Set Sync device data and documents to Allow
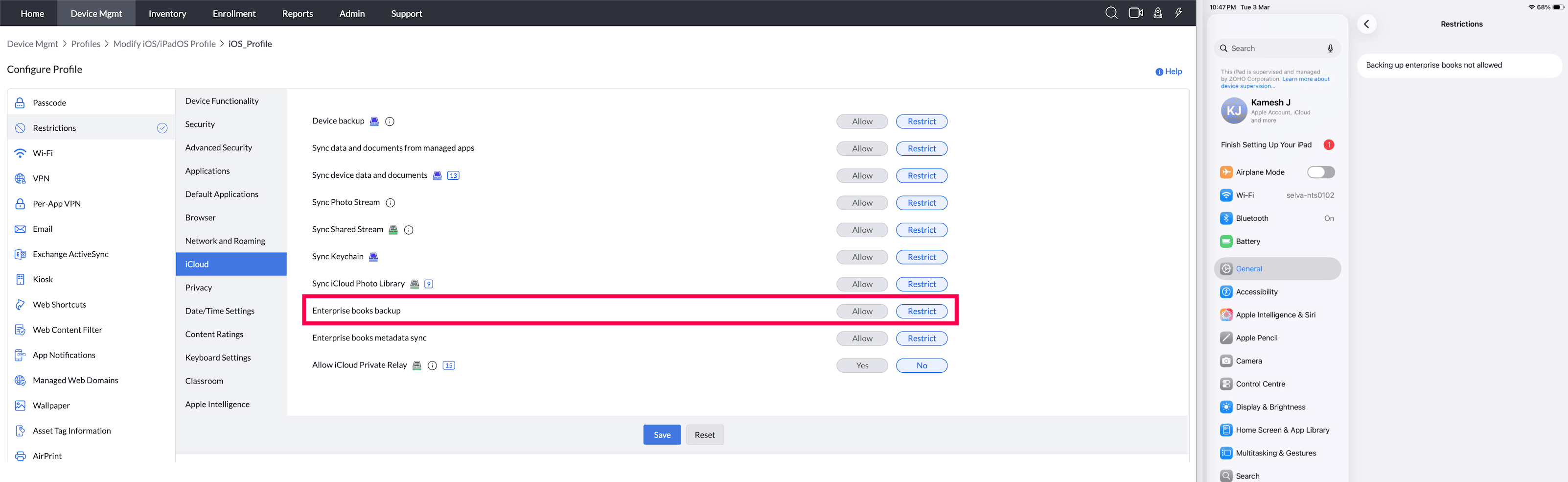This screenshot has height=482, width=1568. 861,176
